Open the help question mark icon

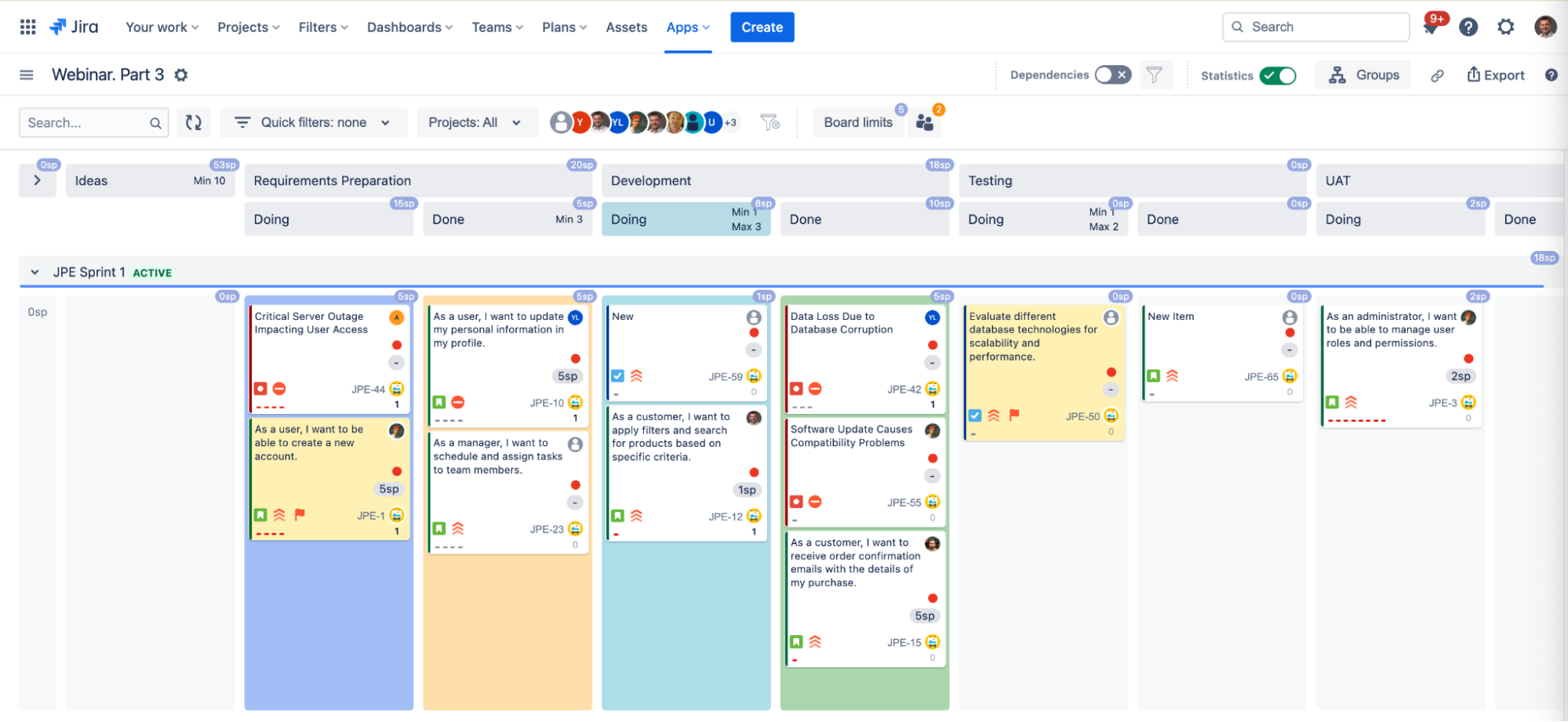coord(1468,27)
